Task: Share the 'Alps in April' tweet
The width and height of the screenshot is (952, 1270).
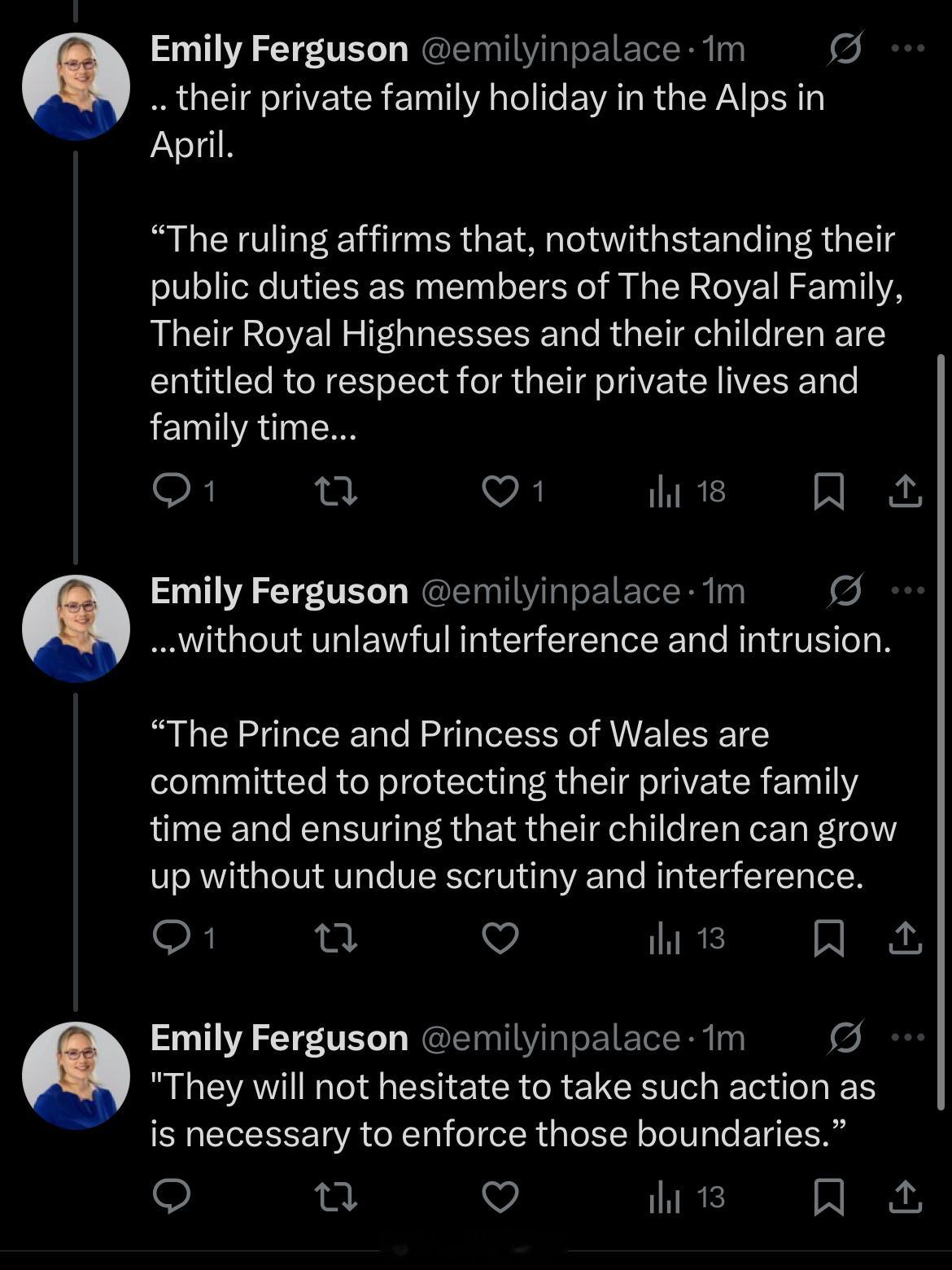Action: pyautogui.click(x=905, y=492)
